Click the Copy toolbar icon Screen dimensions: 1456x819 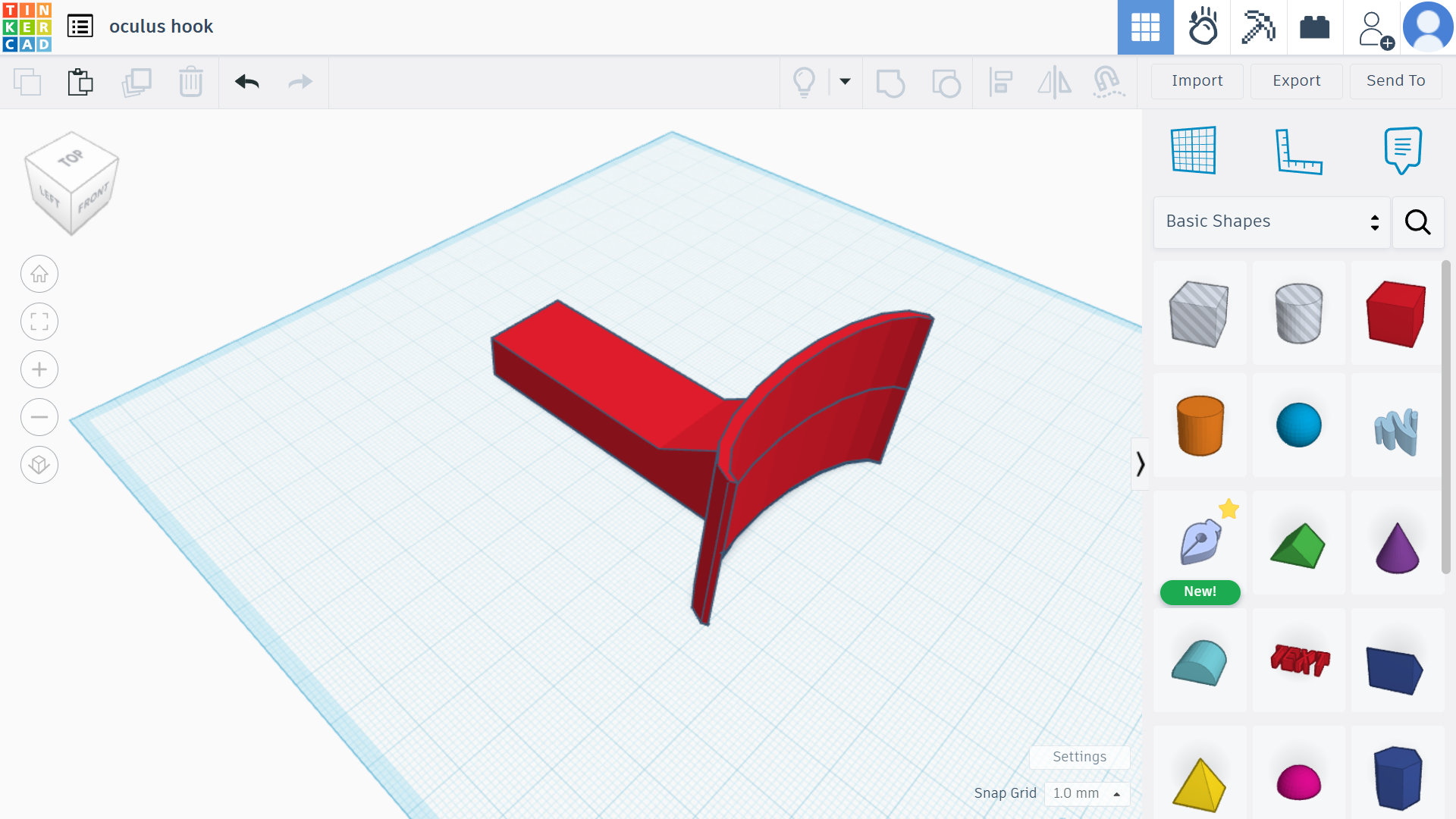point(27,82)
